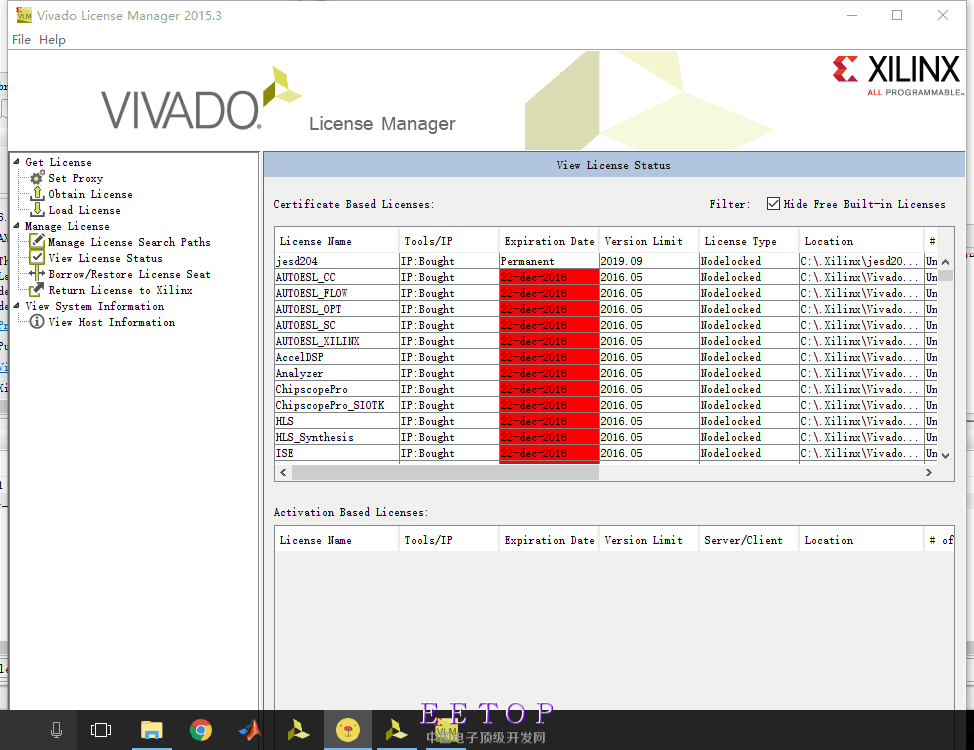
Task: Click the horizontal scrollbar left arrow
Action: (x=283, y=472)
